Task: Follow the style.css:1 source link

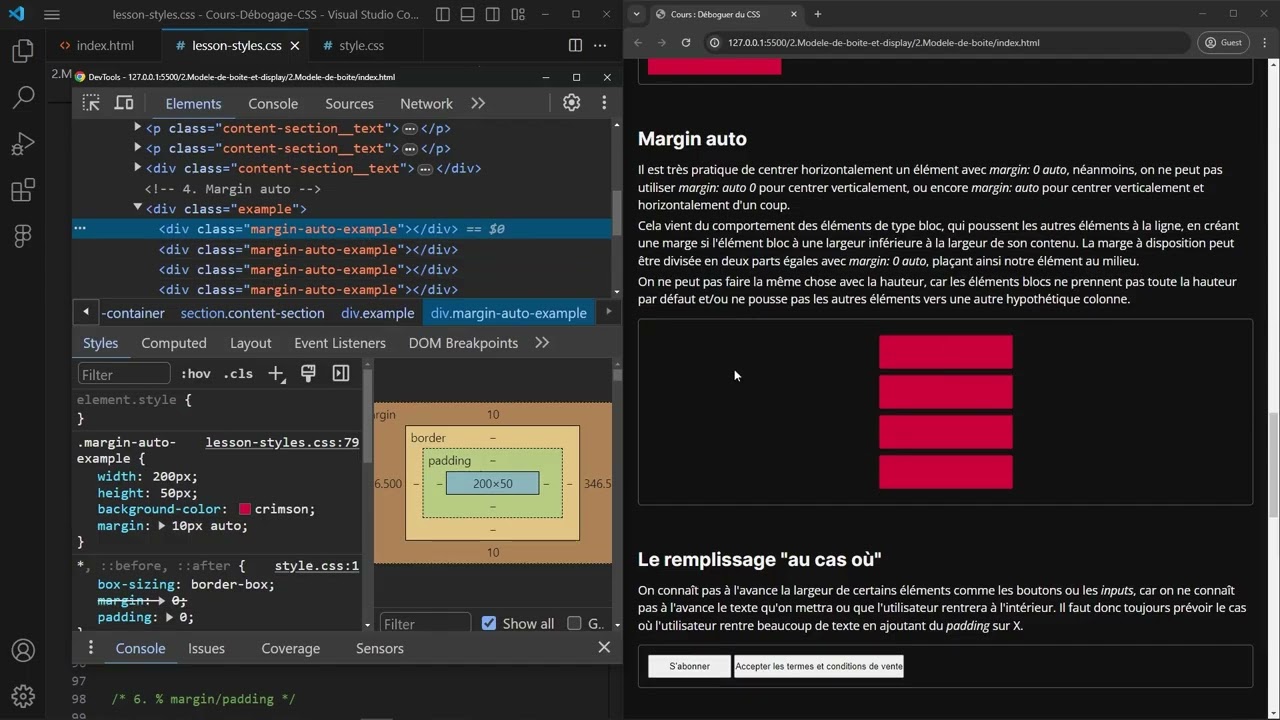Action: [x=317, y=565]
